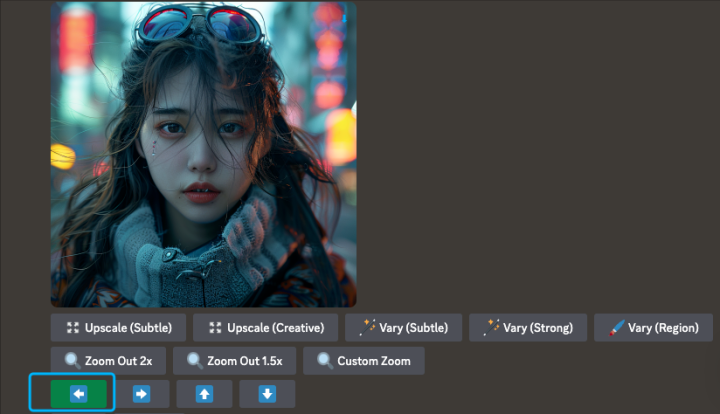Select Vary (Strong) option
This screenshot has height=414, width=720.
[528, 328]
